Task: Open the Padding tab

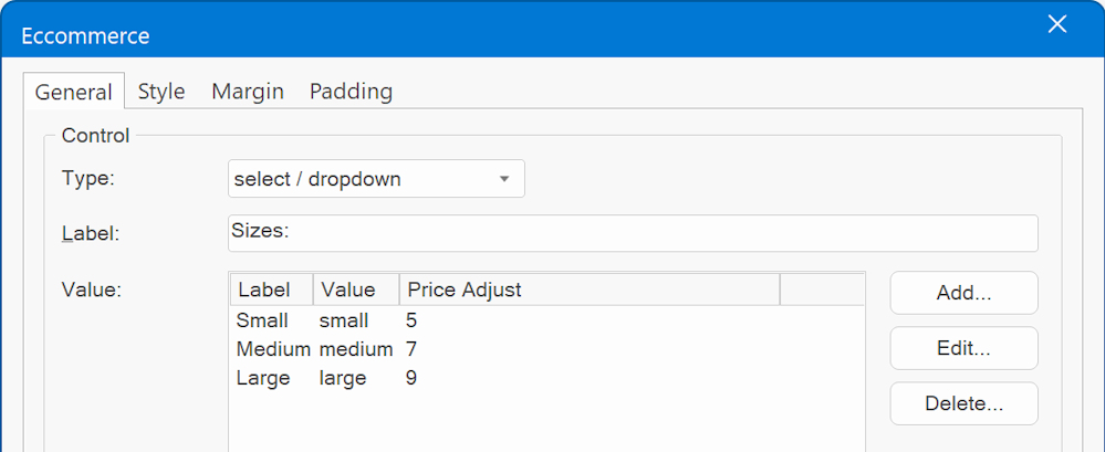Action: 351,92
